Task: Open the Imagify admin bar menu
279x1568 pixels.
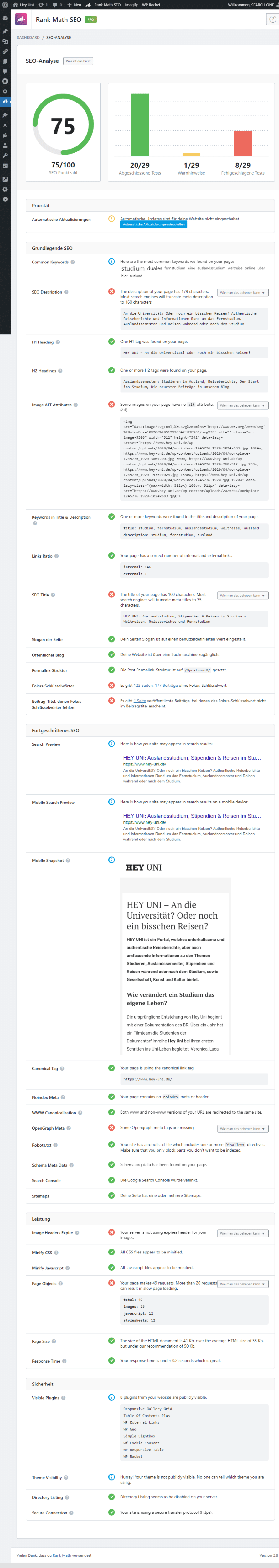Action: coord(131,4)
